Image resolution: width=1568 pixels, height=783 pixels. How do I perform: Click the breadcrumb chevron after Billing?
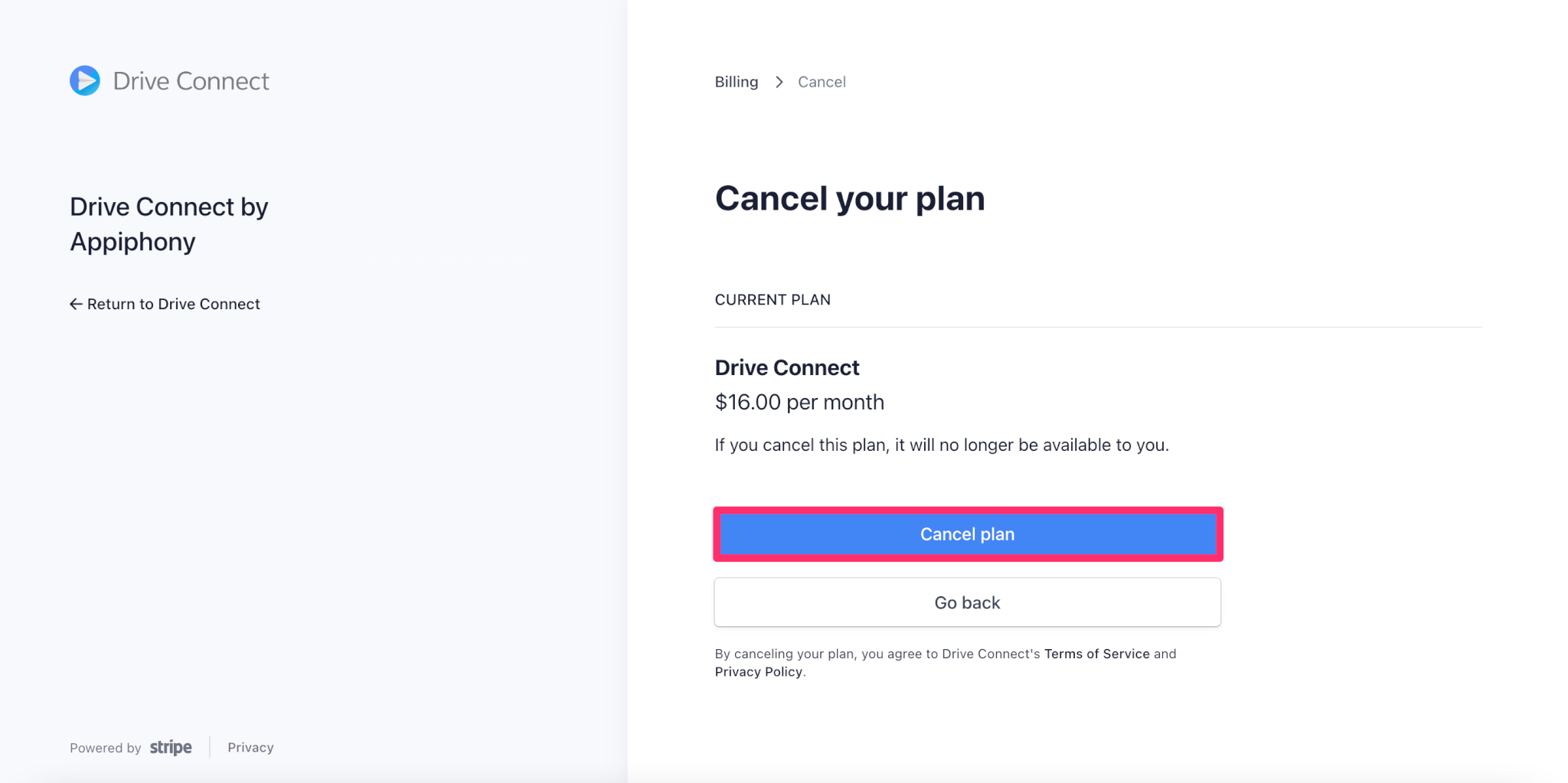pyautogui.click(x=779, y=82)
